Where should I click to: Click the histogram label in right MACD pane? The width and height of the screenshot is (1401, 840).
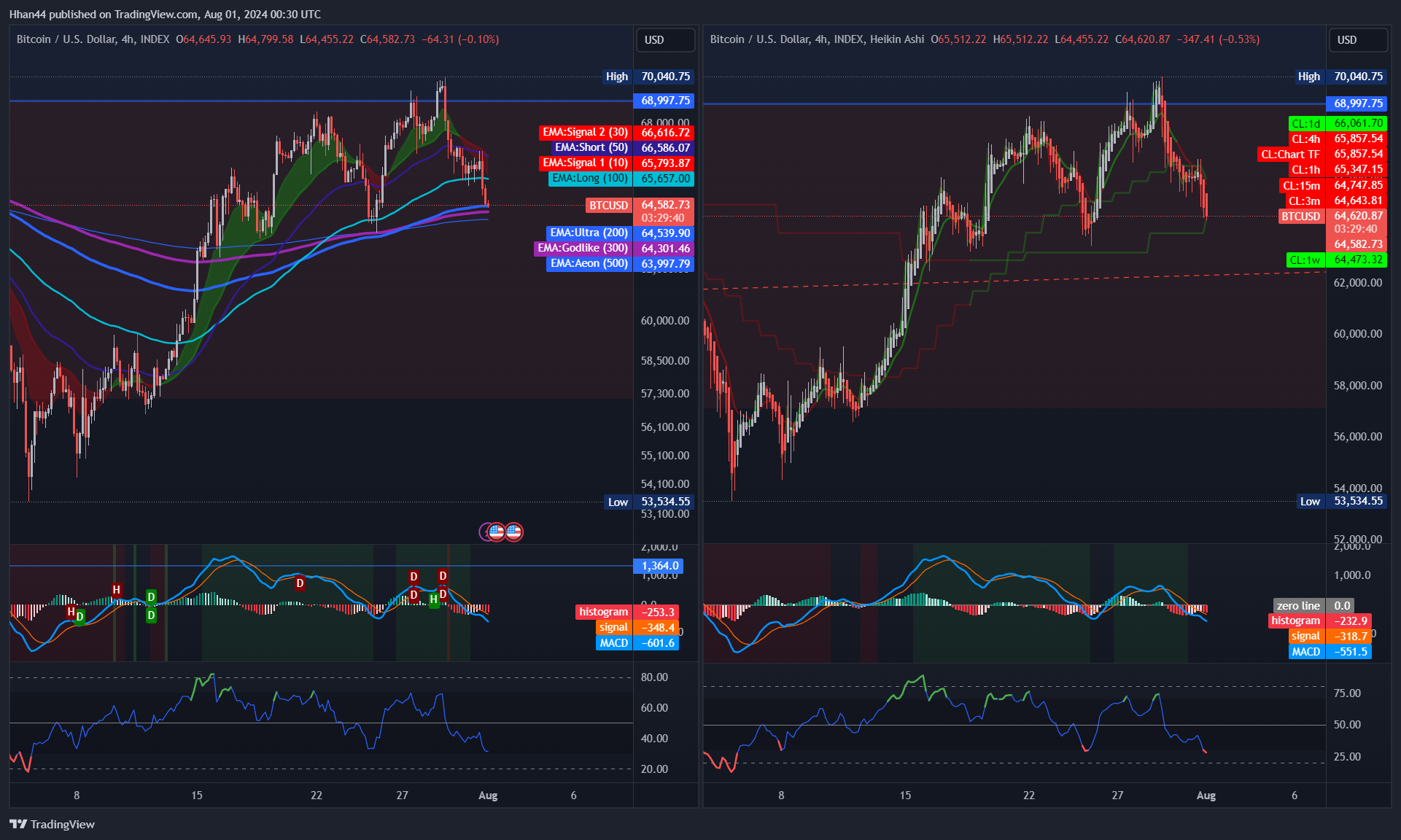coord(1295,621)
